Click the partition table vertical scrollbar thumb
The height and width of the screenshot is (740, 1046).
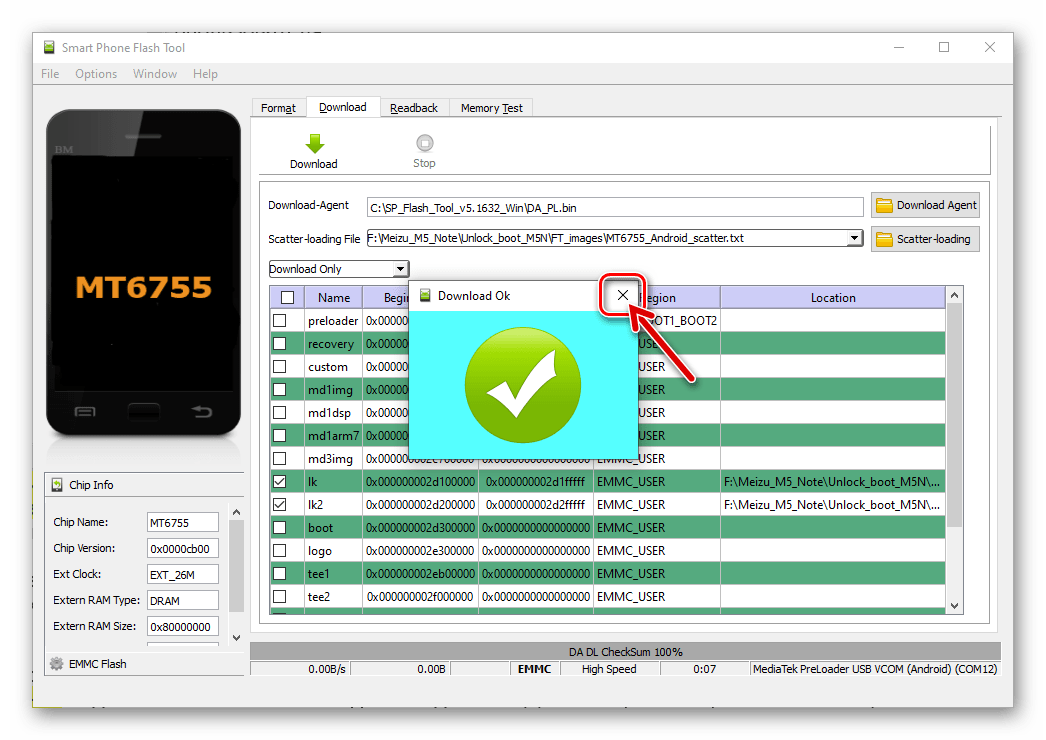point(955,415)
